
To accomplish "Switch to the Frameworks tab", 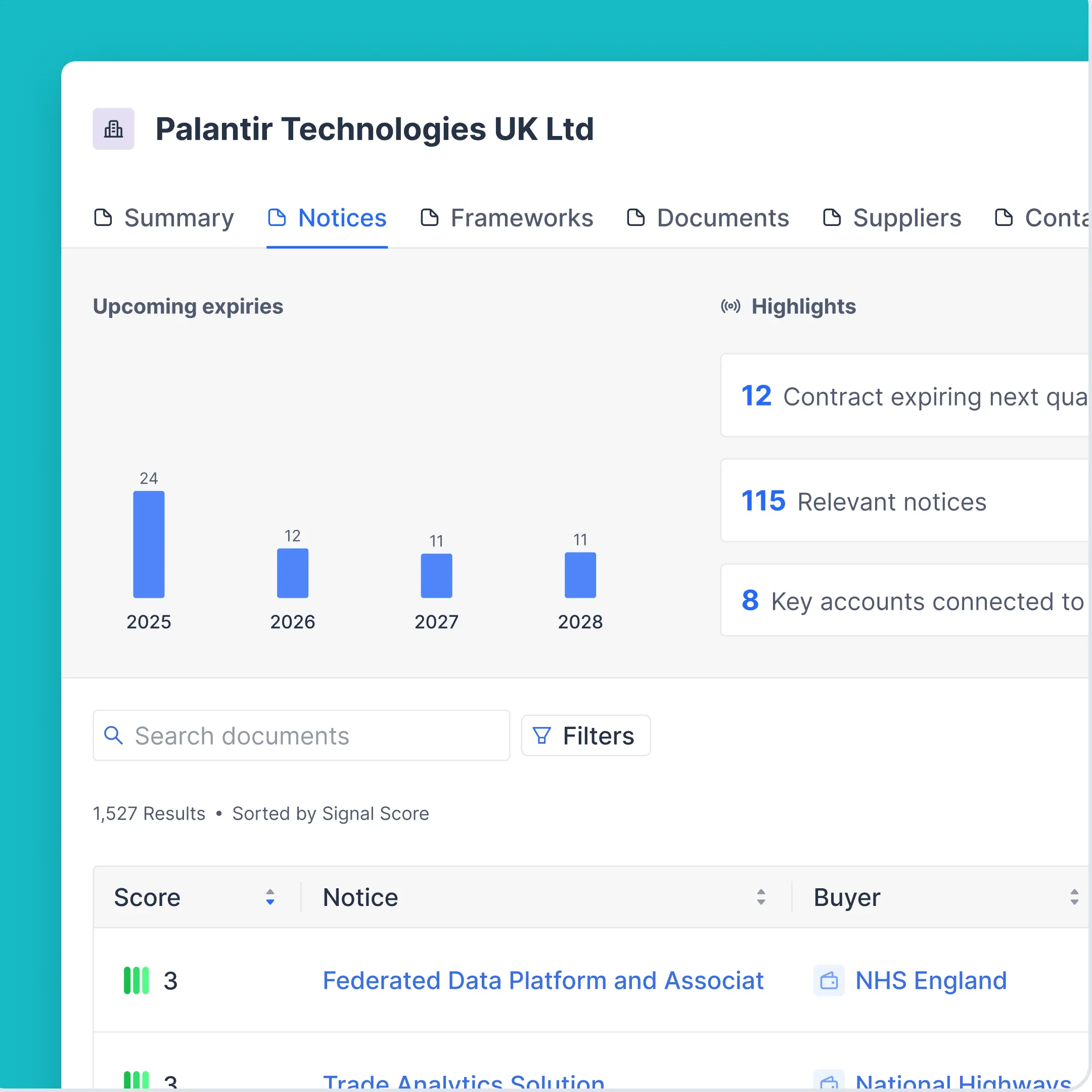I will pos(507,218).
